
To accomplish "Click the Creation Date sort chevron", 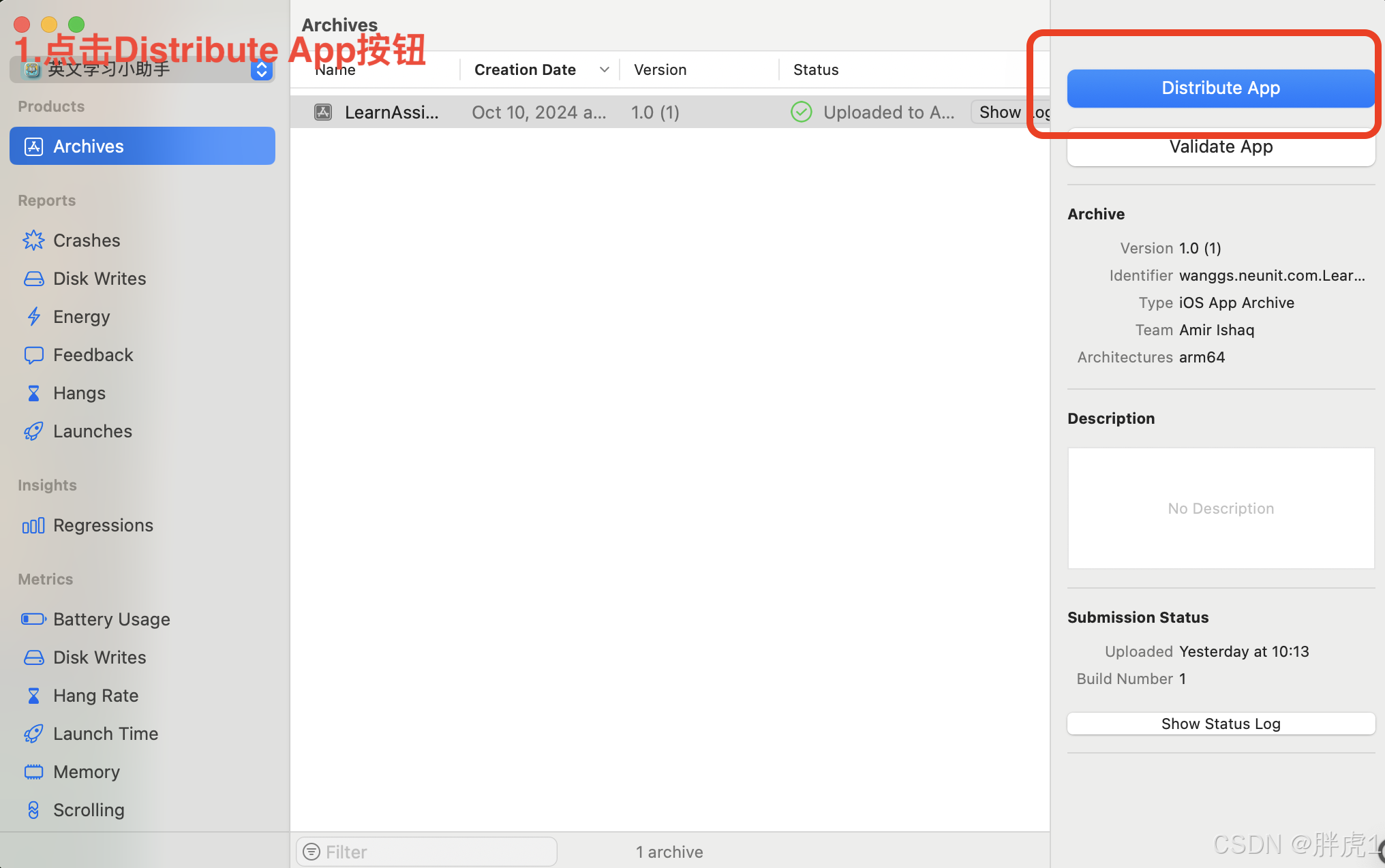I will coord(605,69).
